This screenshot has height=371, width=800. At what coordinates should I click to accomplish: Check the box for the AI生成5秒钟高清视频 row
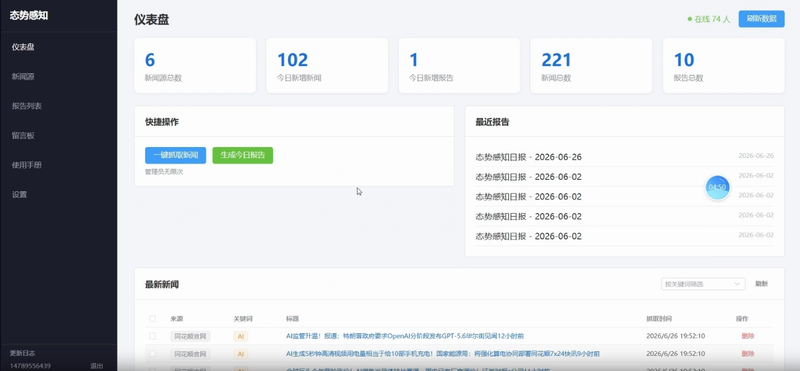click(152, 353)
